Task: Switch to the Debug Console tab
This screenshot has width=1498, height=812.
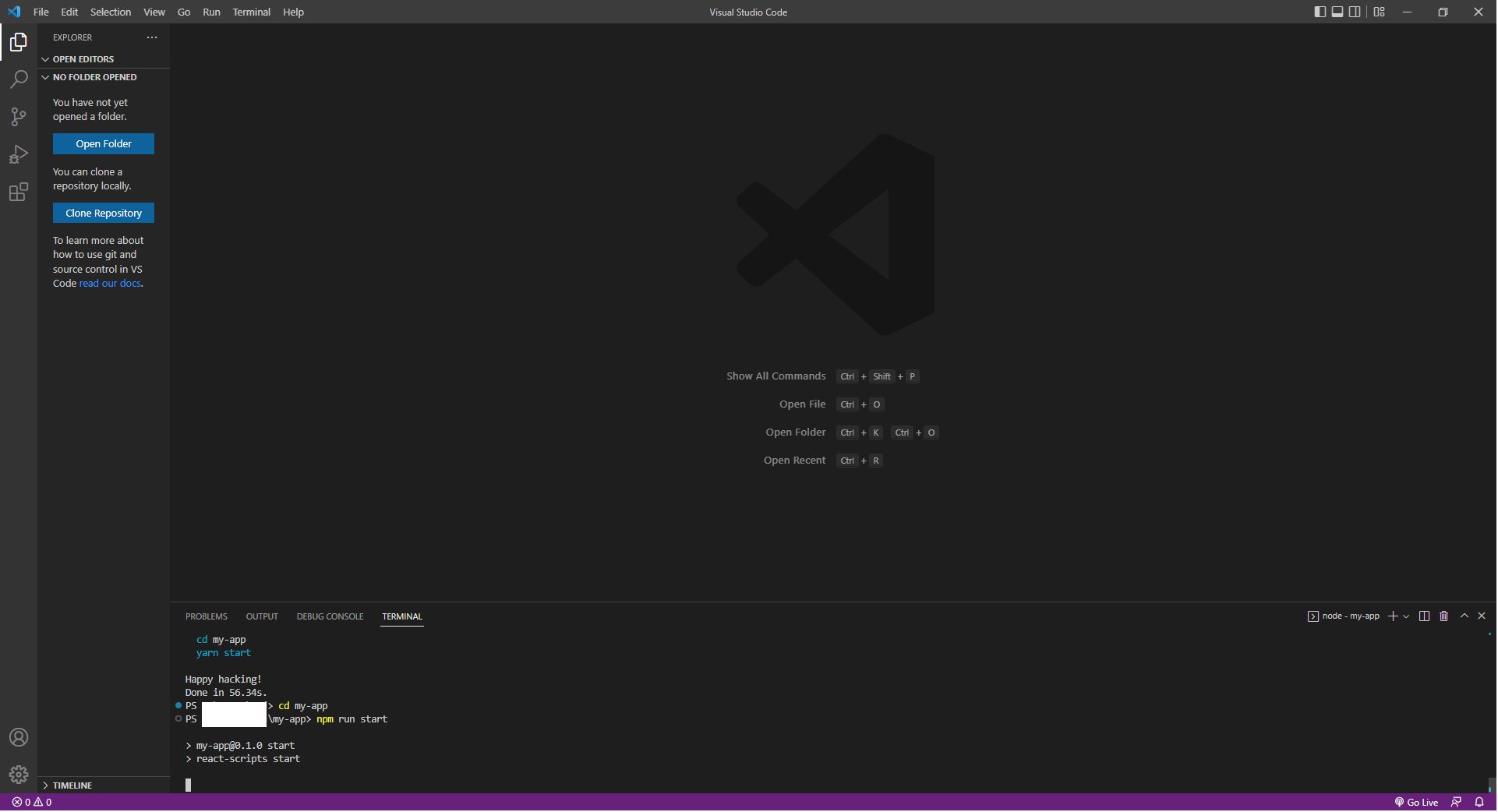Action: tap(330, 617)
